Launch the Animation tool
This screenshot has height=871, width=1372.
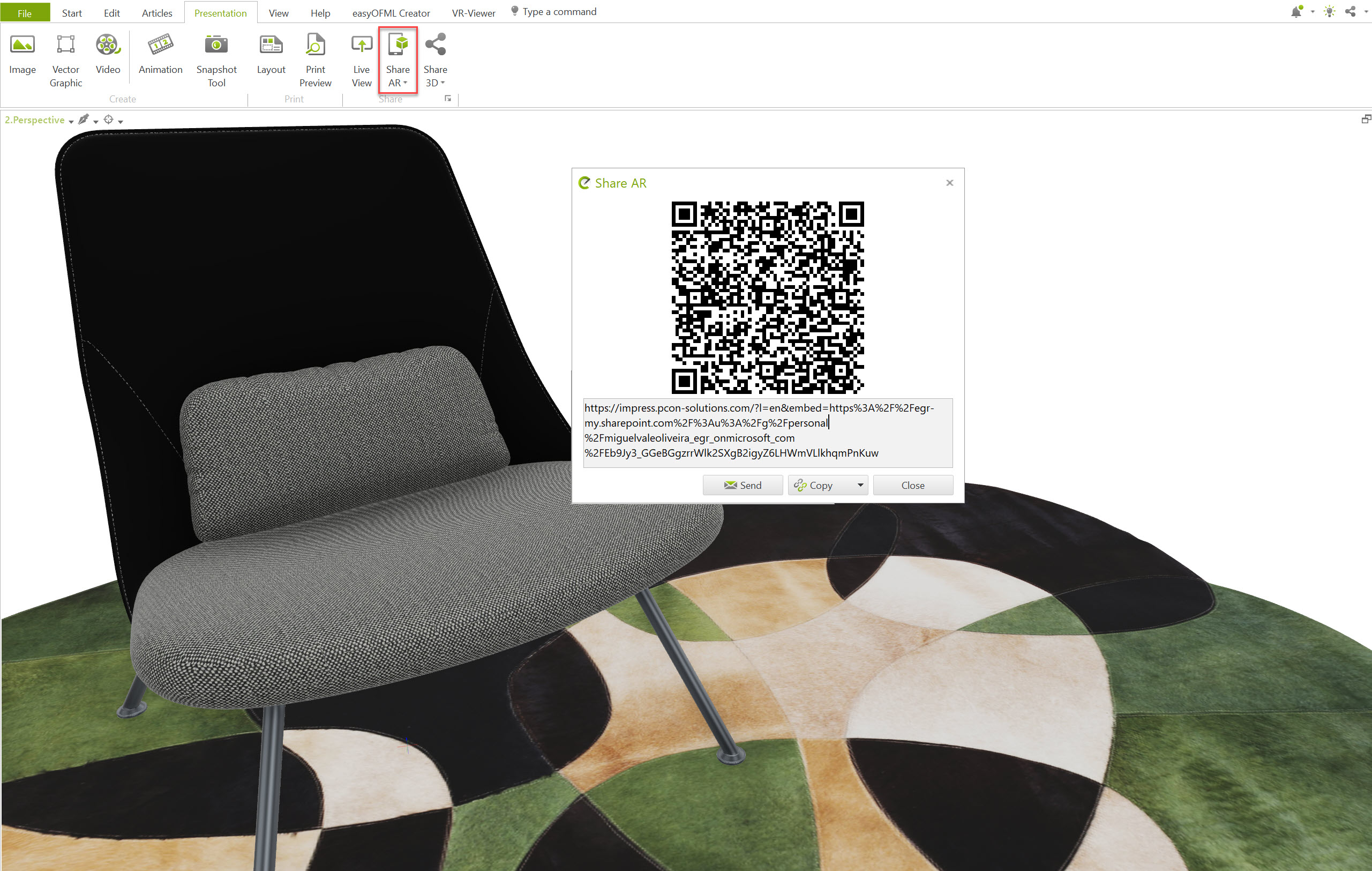click(x=160, y=54)
